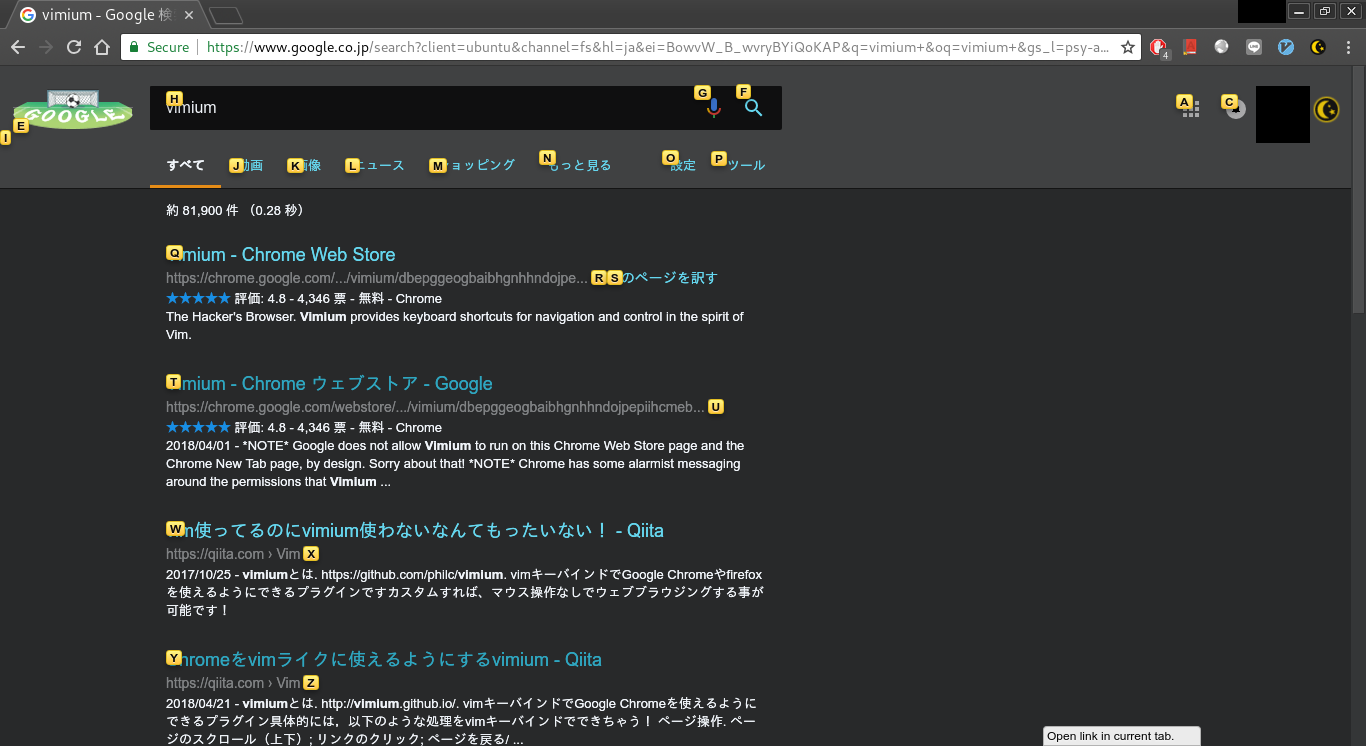Open the Vimium - Chrome Web Store result
Image resolution: width=1366 pixels, height=746 pixels.
pos(281,254)
